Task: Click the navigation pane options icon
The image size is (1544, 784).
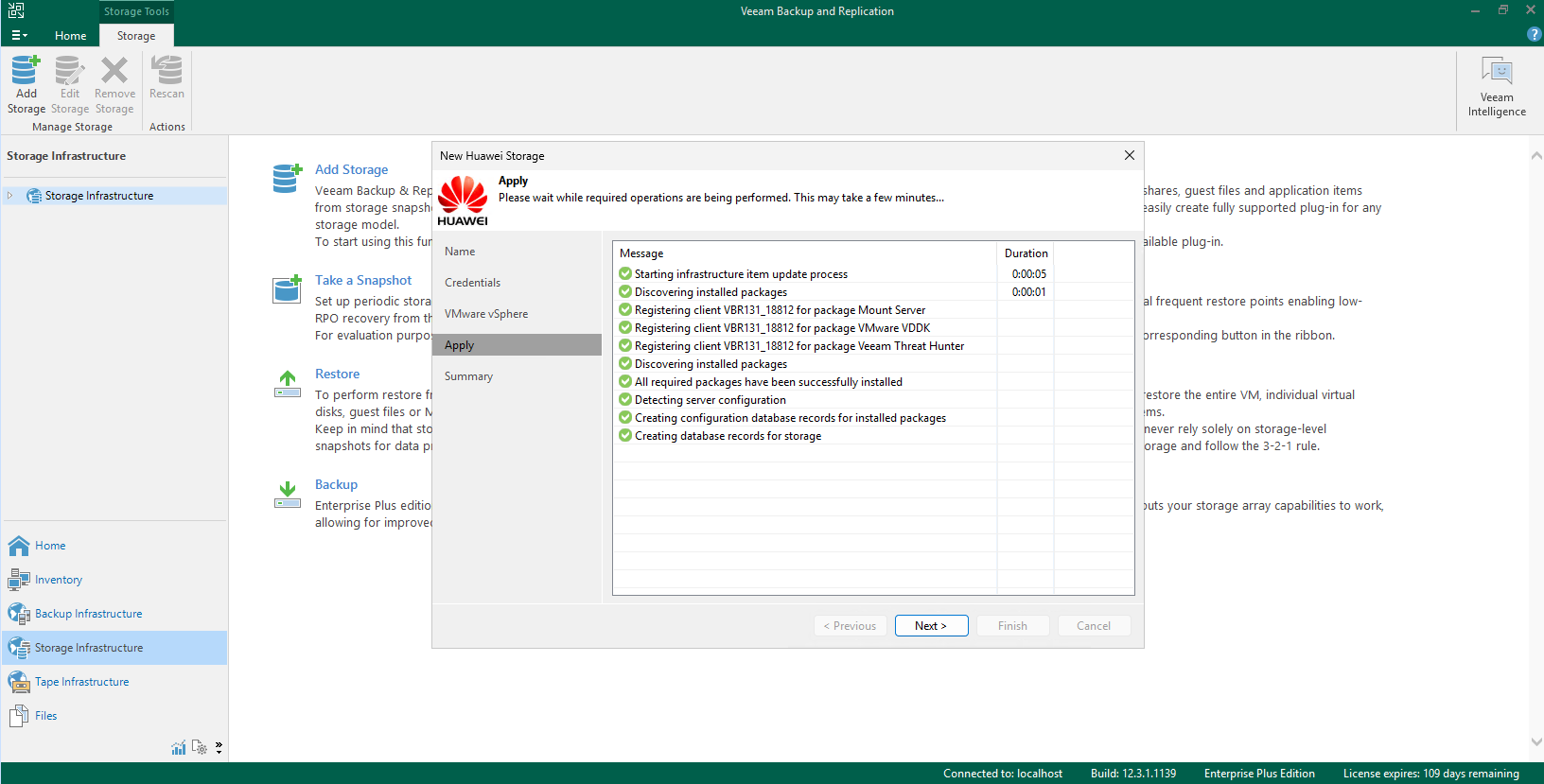Action: pyautogui.click(x=199, y=747)
